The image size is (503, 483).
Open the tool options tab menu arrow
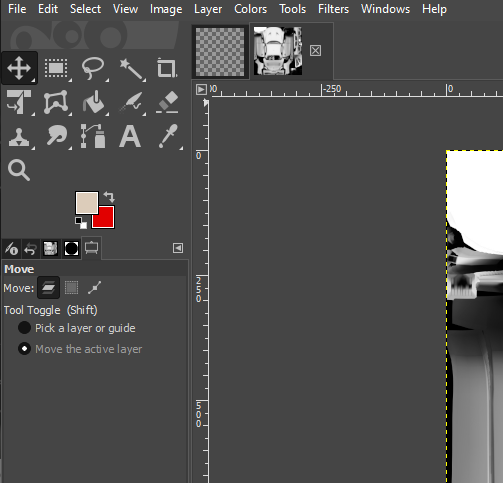(178, 248)
